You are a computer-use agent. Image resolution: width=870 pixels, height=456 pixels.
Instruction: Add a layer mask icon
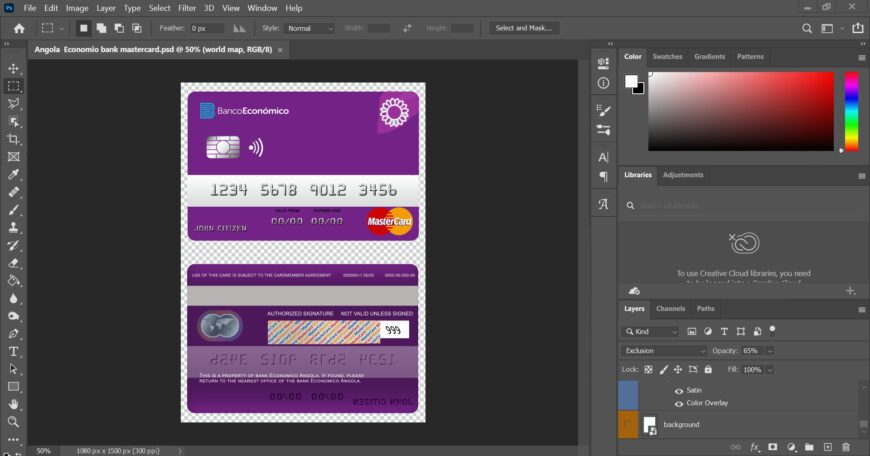tap(773, 447)
